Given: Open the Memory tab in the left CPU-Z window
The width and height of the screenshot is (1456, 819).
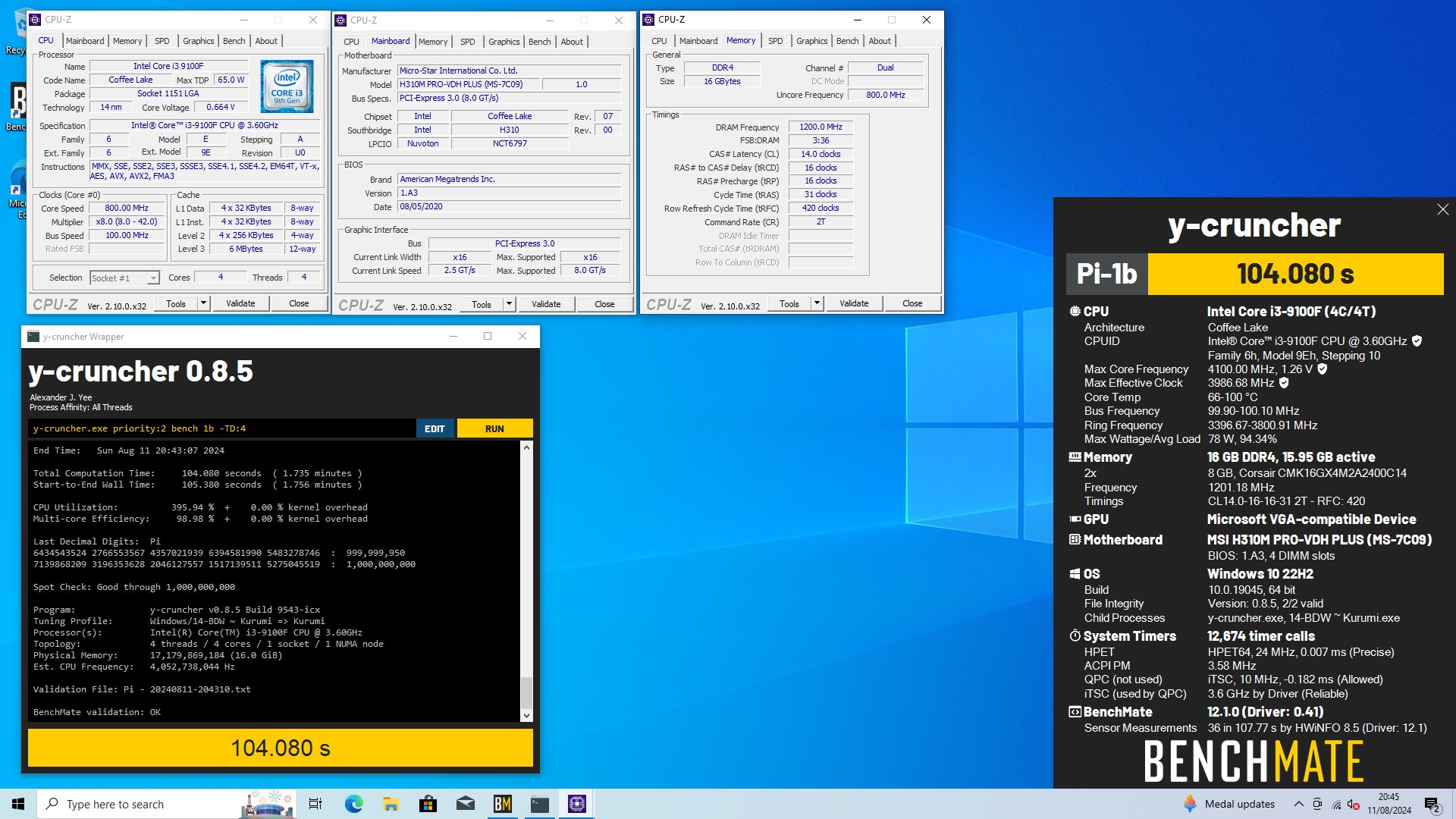Looking at the screenshot, I should [x=127, y=41].
